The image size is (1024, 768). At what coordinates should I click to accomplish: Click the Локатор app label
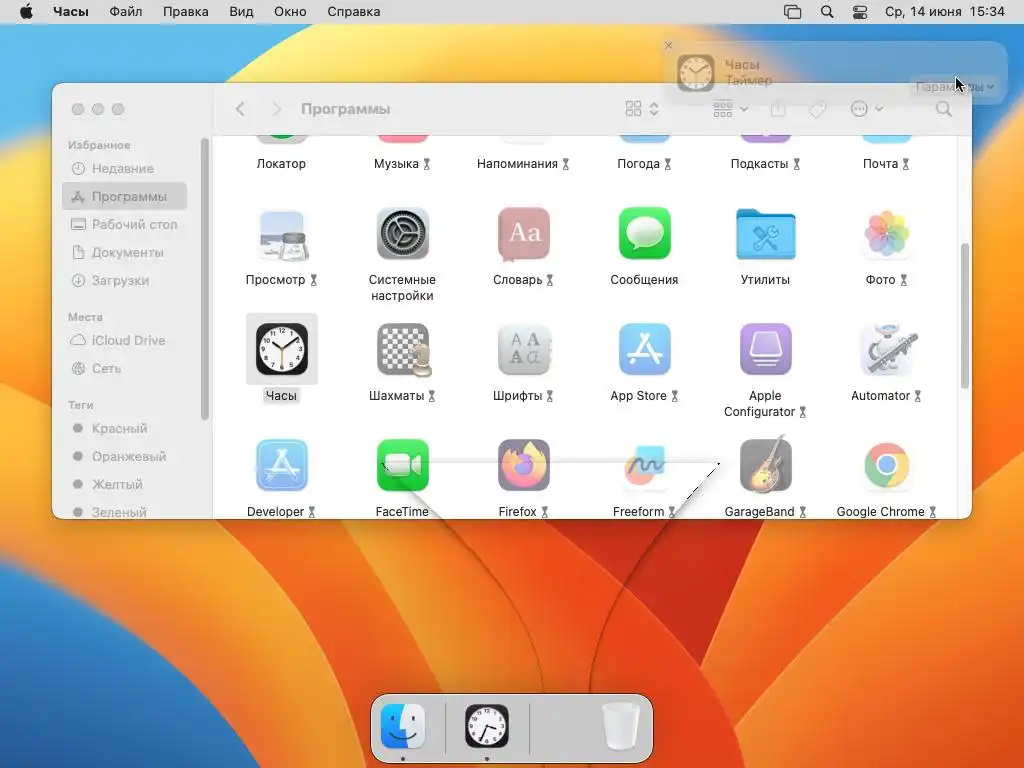pos(281,164)
